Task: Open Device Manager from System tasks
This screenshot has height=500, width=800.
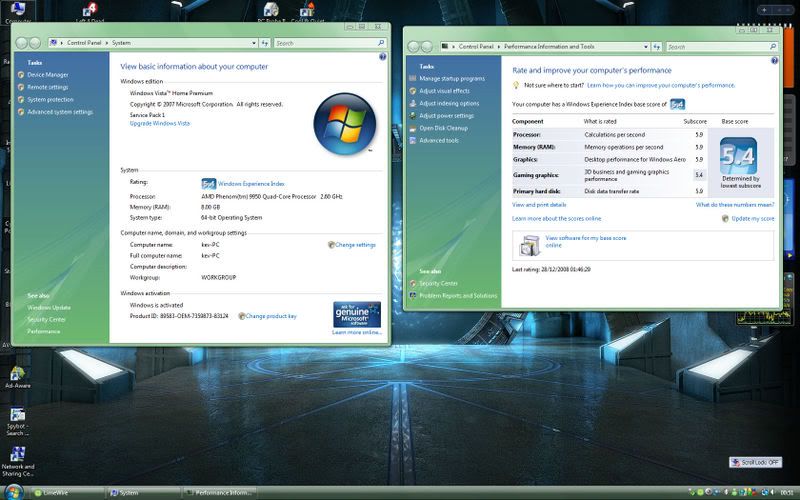Action: (47, 75)
